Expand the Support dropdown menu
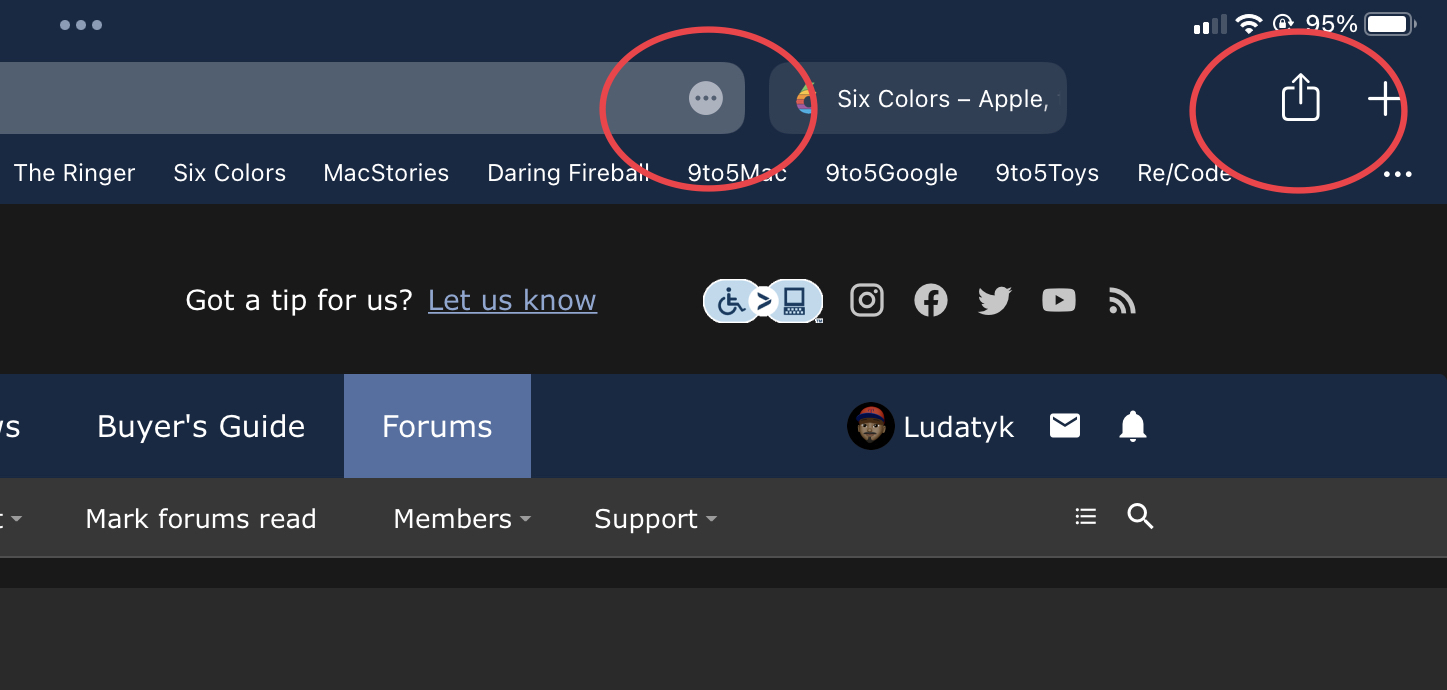 [x=655, y=519]
